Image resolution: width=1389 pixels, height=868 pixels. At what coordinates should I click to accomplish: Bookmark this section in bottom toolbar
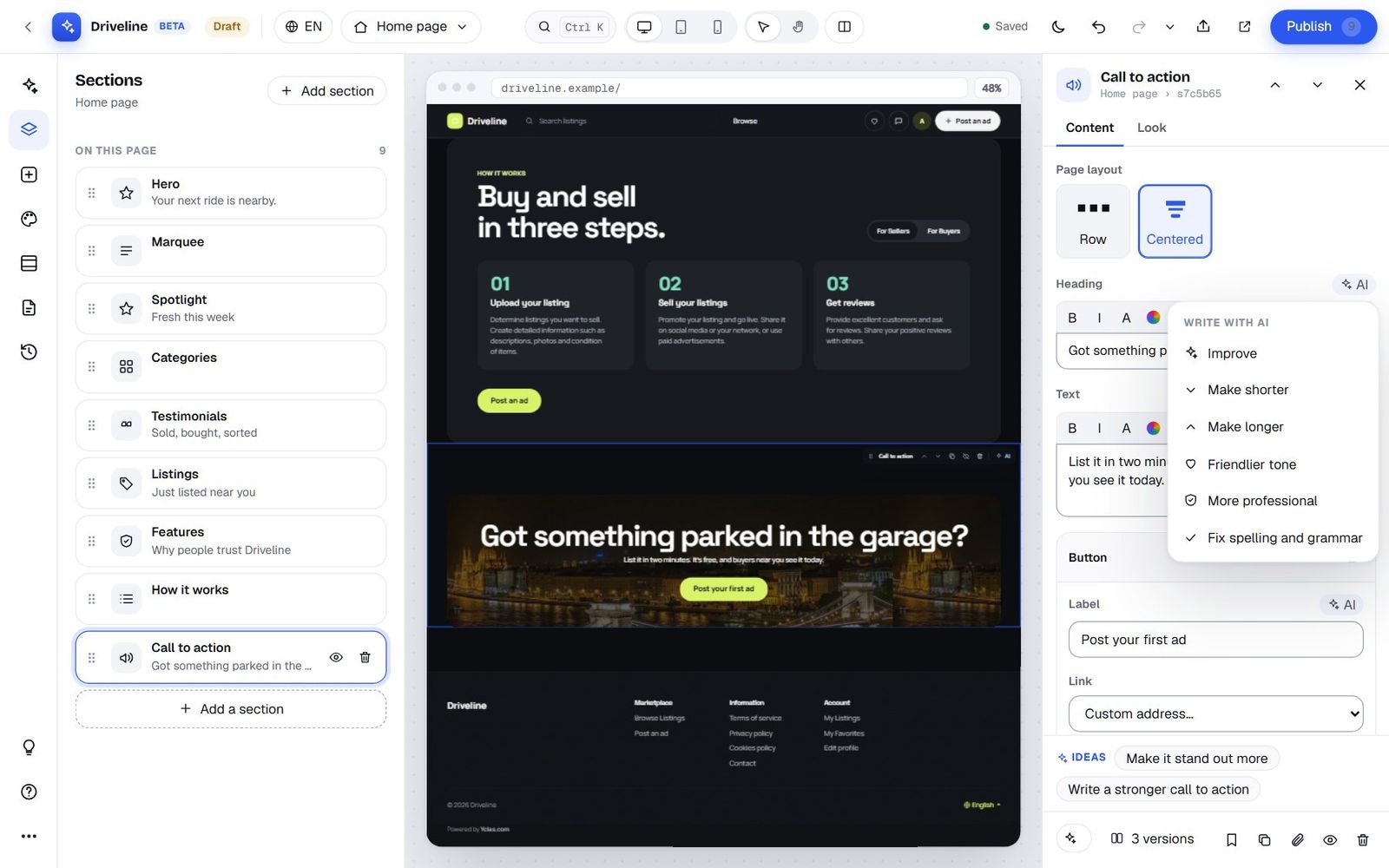point(1231,839)
